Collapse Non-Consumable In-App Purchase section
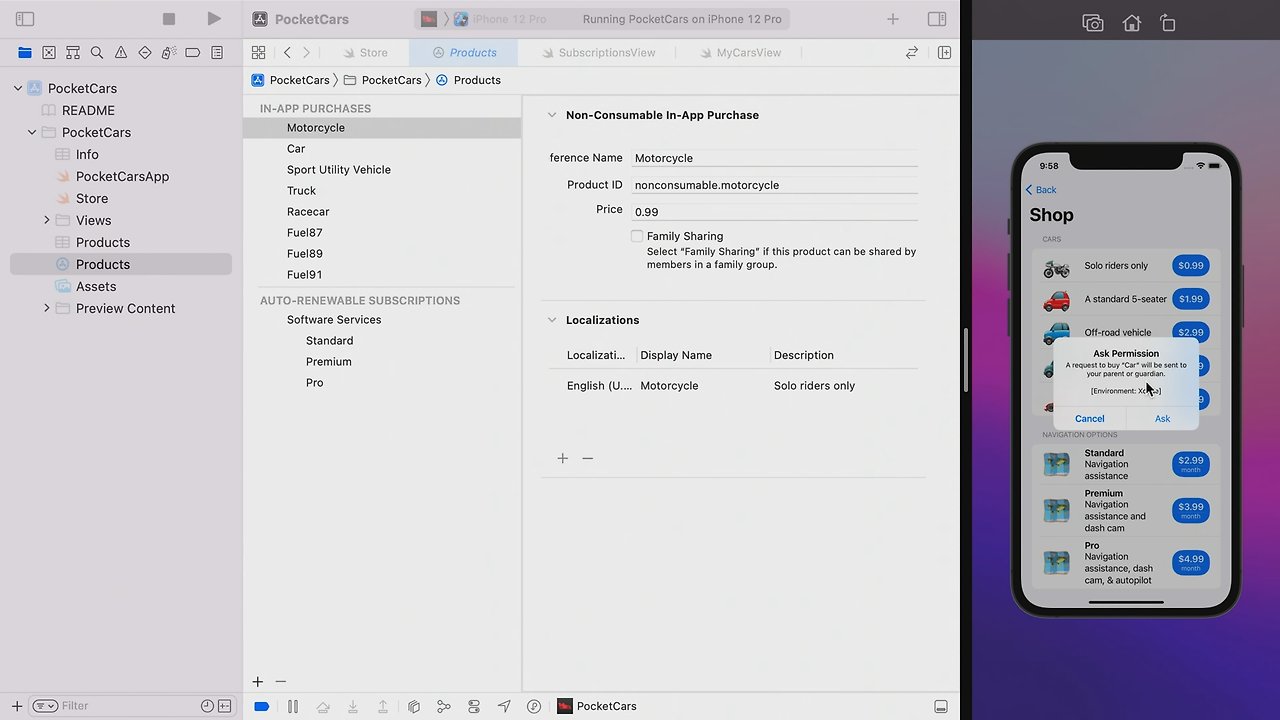This screenshot has height=720, width=1280. pos(551,115)
